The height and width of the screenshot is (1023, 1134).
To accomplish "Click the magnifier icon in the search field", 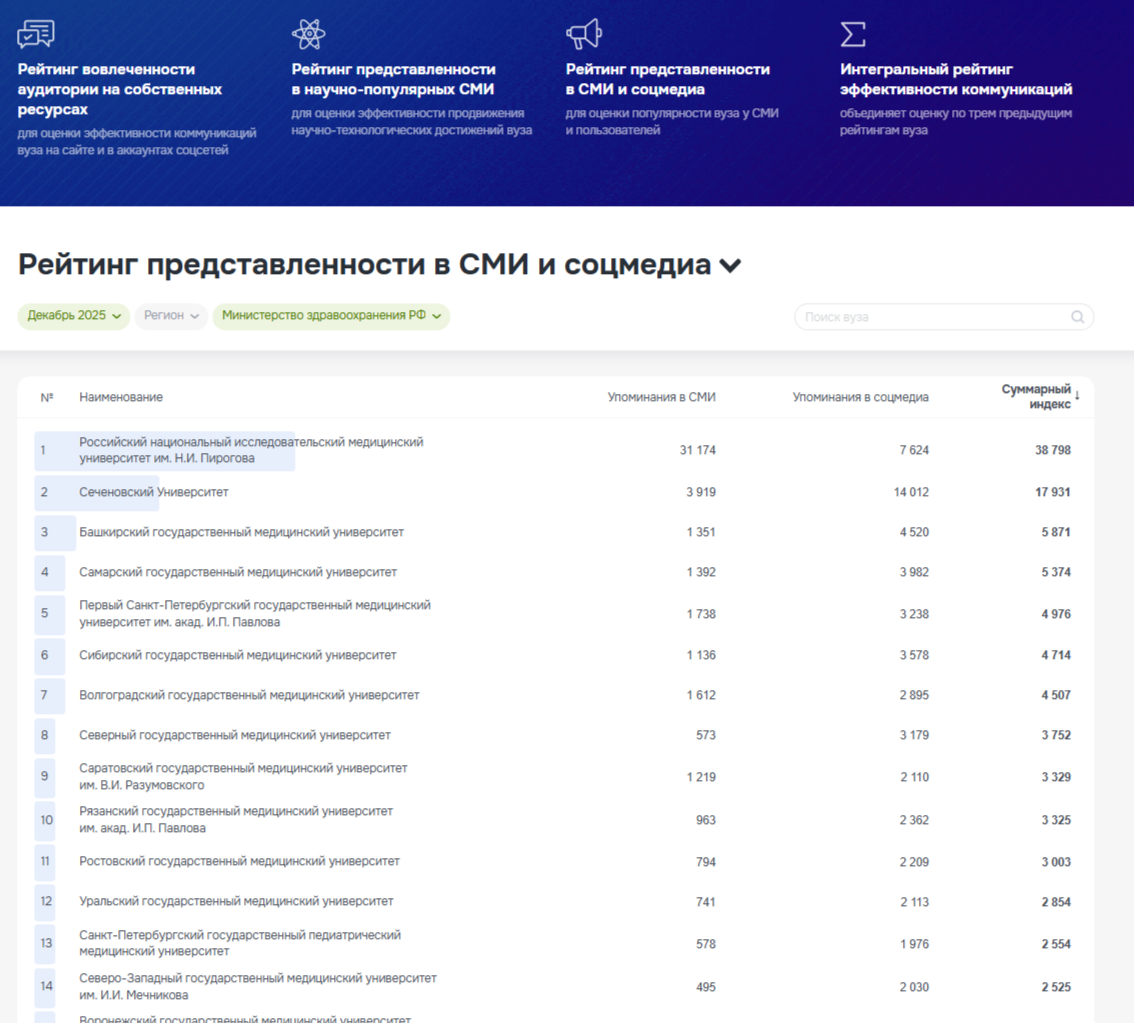I will tap(1077, 317).
